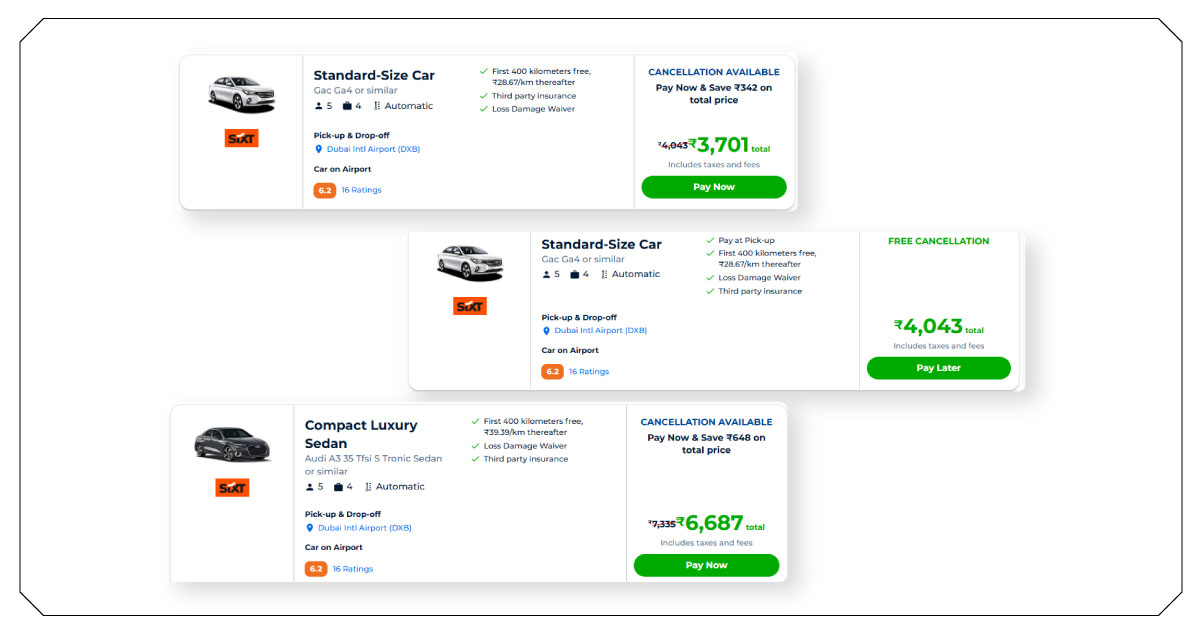Click the Sixt logo on the Compact Luxury Sedan card
Viewport: 1202px width, 634px height.
coord(232,487)
